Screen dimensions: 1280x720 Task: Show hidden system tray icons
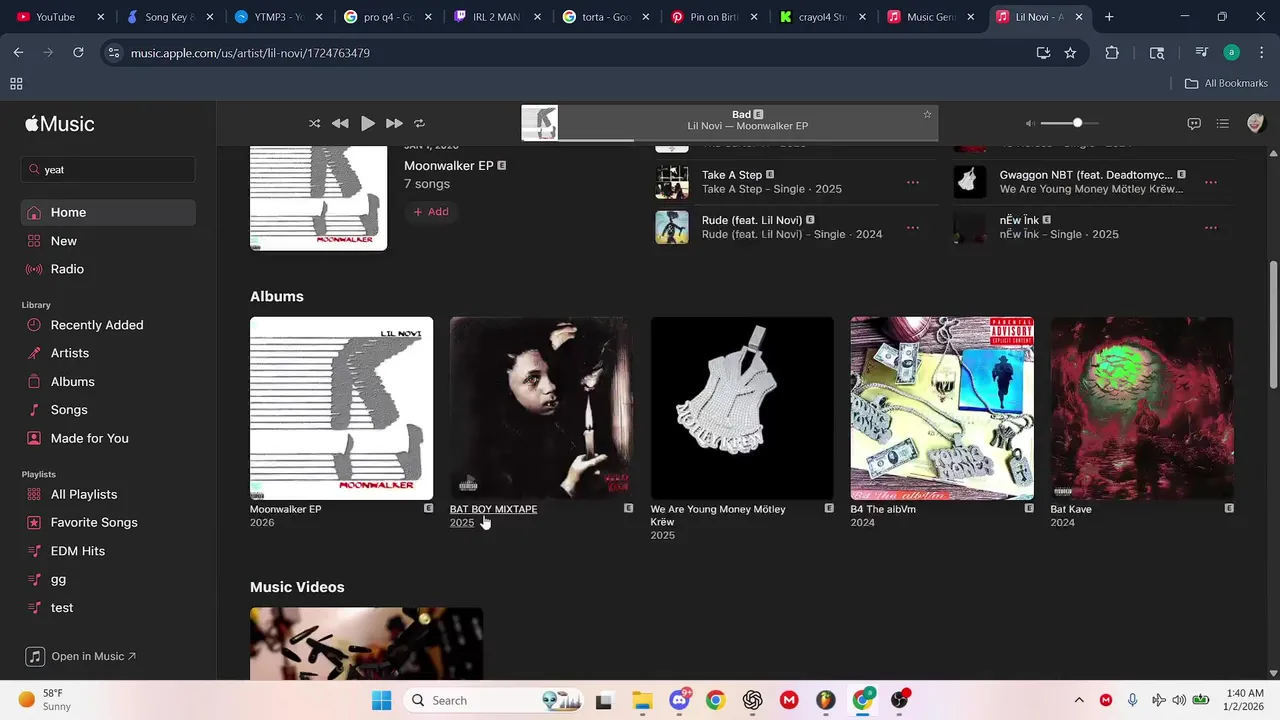(1078, 700)
